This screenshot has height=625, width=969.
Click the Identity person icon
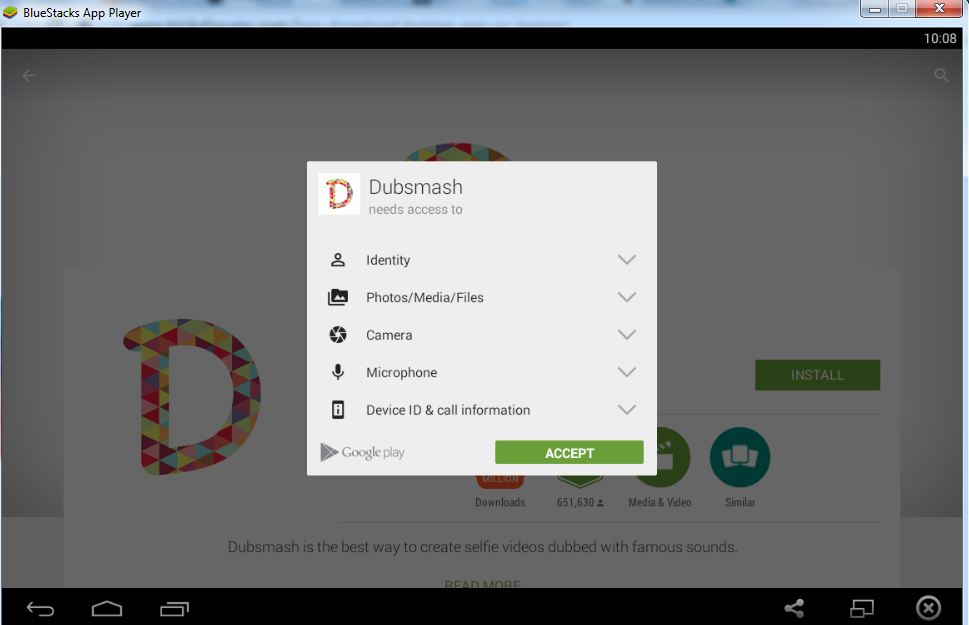337,260
